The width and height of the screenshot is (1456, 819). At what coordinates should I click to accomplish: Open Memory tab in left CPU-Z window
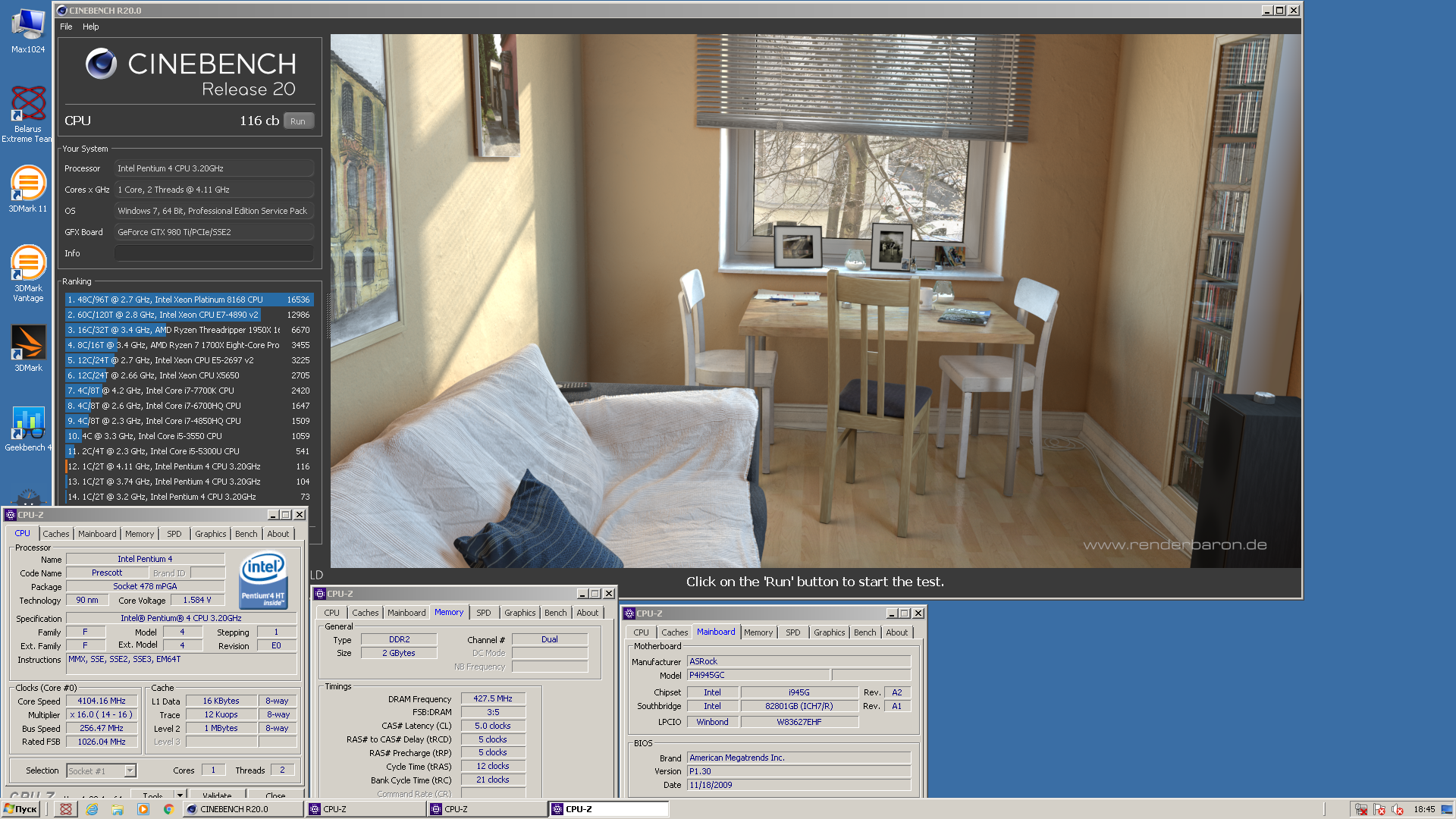(140, 534)
